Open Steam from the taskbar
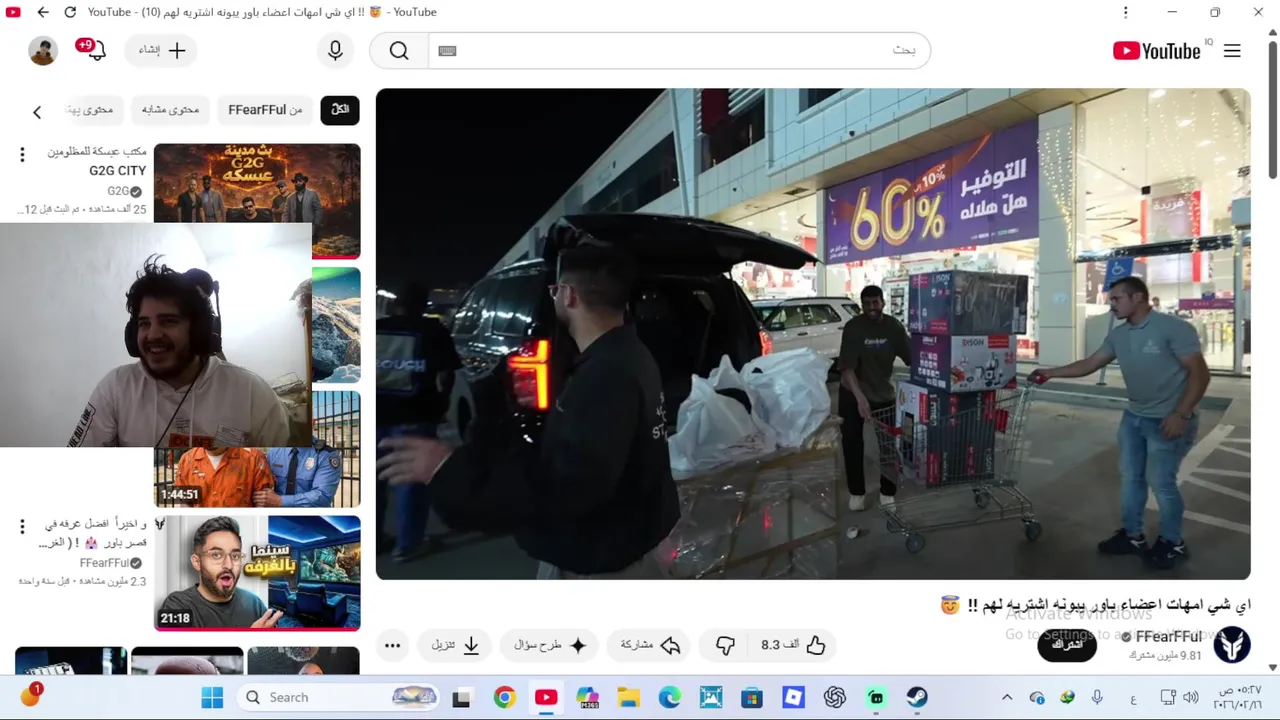 point(917,697)
